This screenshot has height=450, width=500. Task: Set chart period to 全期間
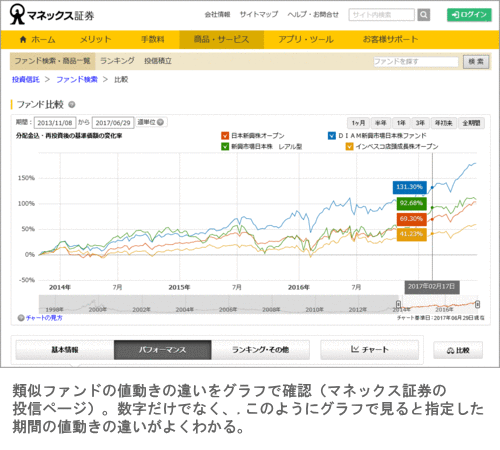[471, 123]
